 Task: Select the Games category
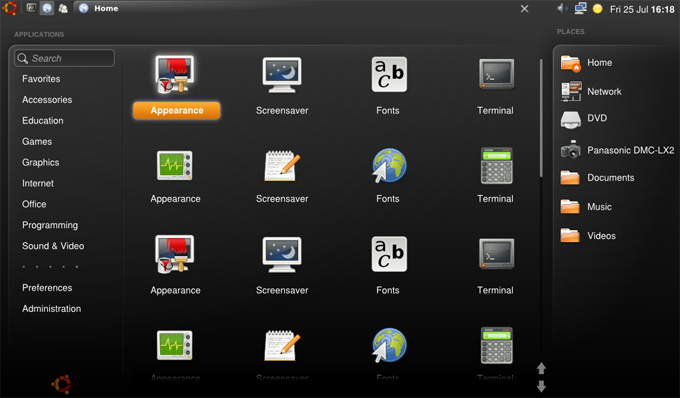click(37, 141)
